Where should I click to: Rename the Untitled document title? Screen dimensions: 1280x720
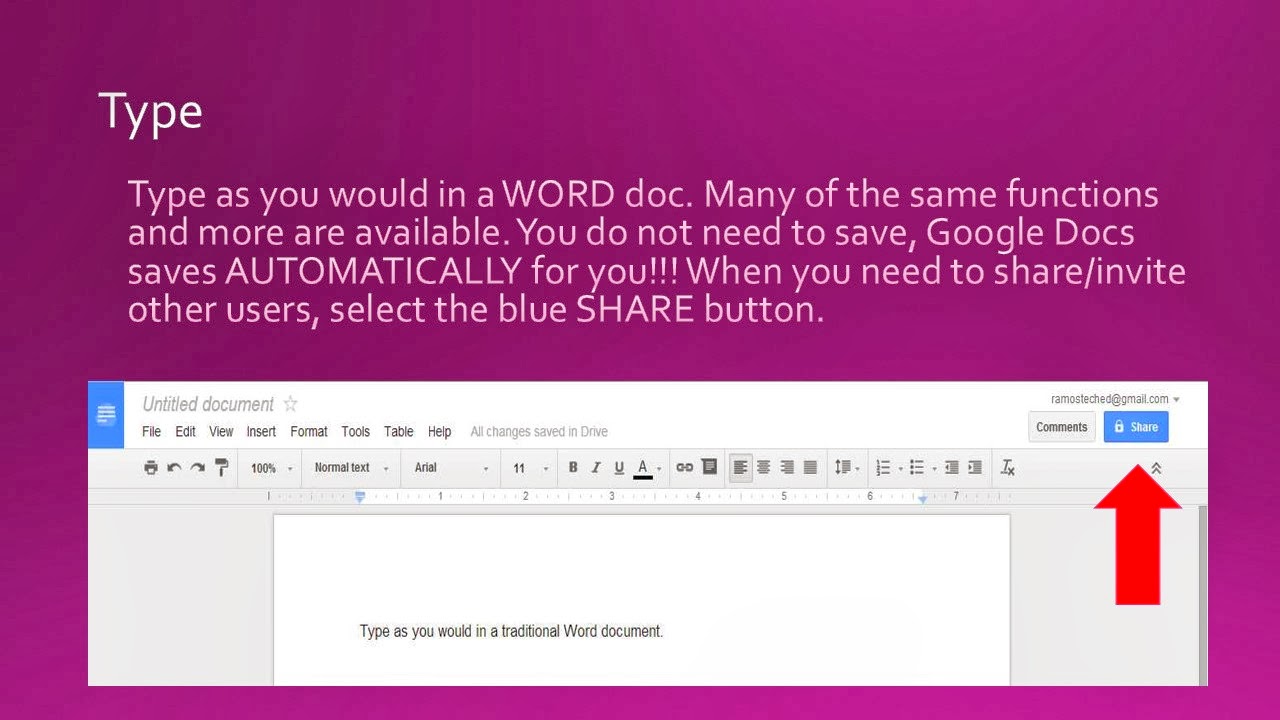(208, 404)
